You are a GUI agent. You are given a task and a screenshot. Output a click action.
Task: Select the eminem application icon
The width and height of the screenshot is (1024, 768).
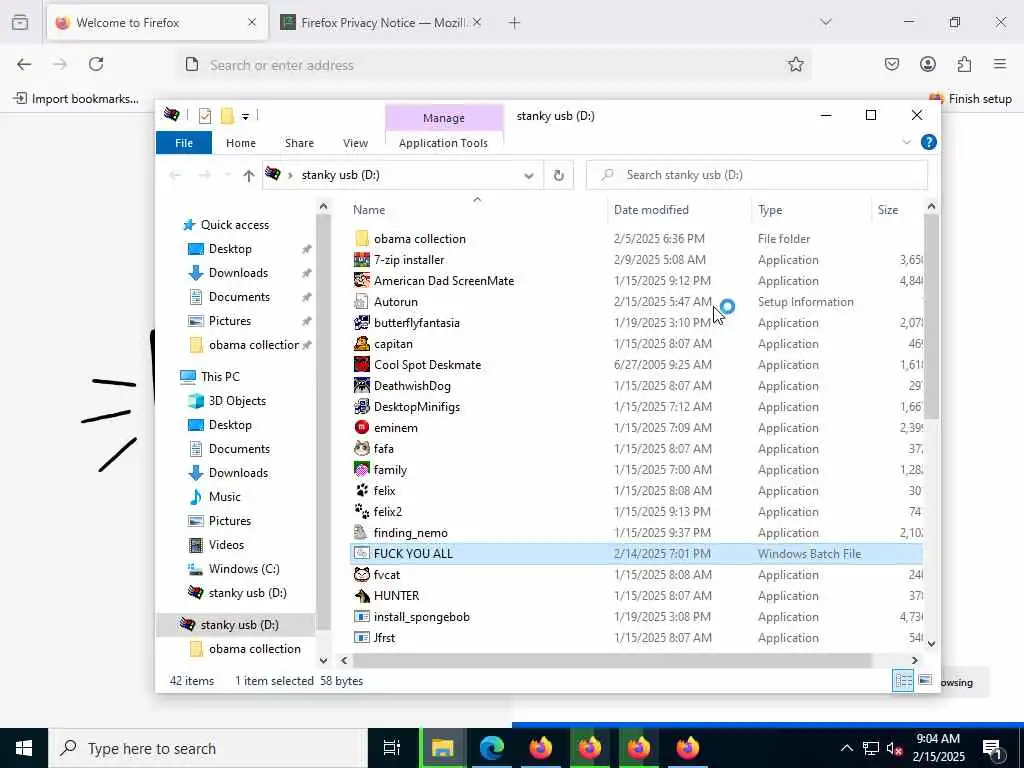tap(362, 428)
